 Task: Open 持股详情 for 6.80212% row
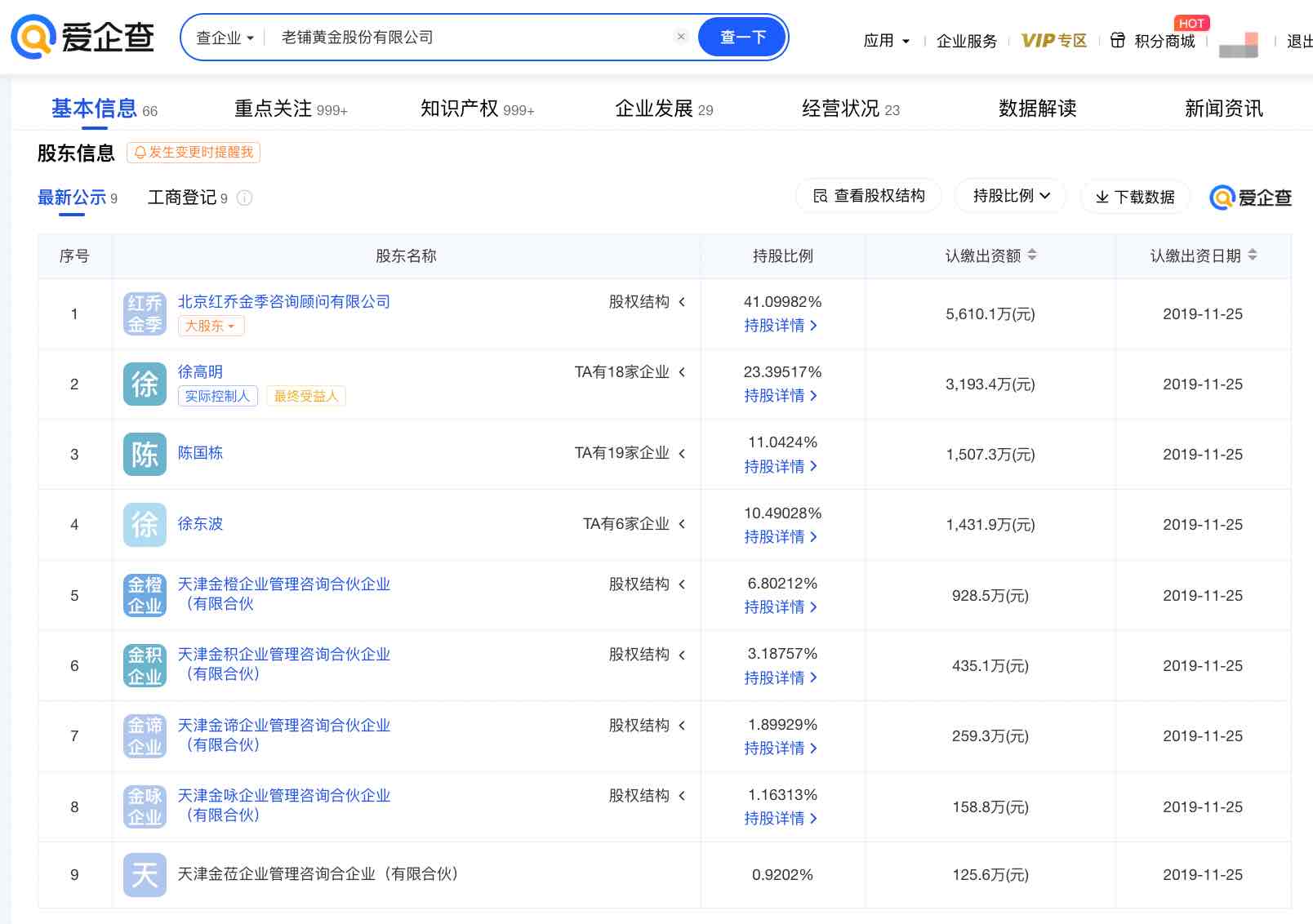[780, 607]
